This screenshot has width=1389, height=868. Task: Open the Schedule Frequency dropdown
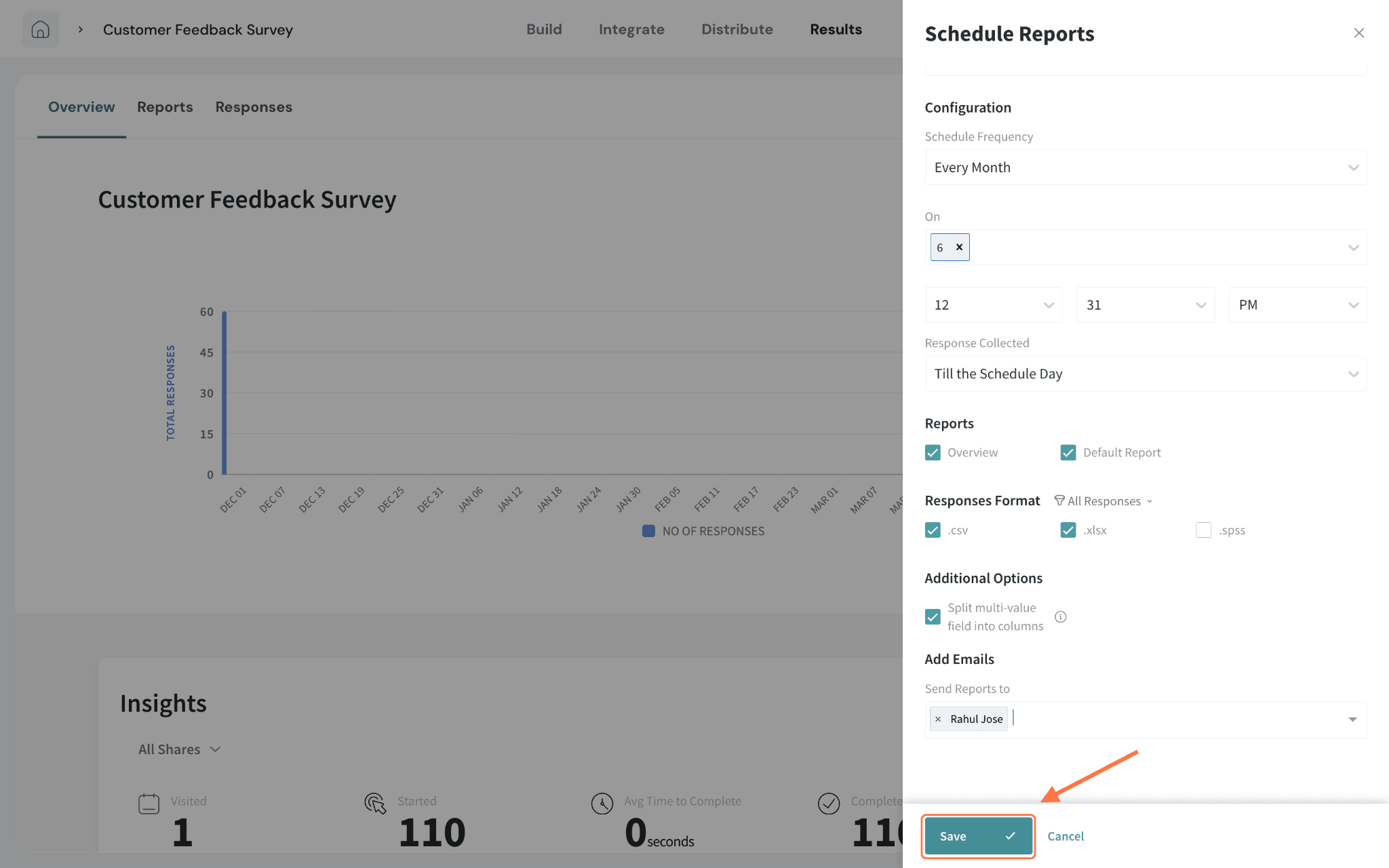1146,167
